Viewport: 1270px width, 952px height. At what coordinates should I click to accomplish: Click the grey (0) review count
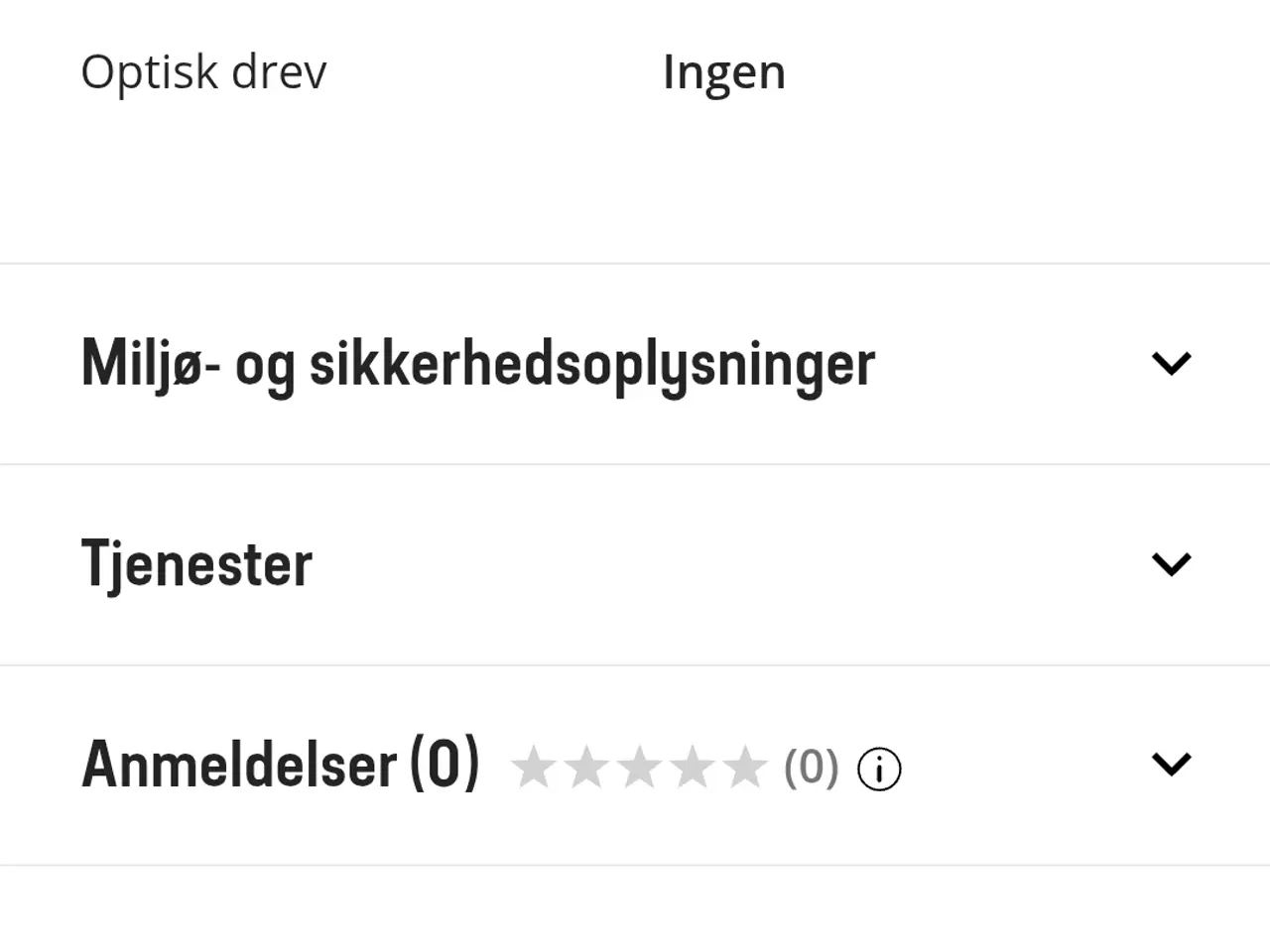coord(812,768)
